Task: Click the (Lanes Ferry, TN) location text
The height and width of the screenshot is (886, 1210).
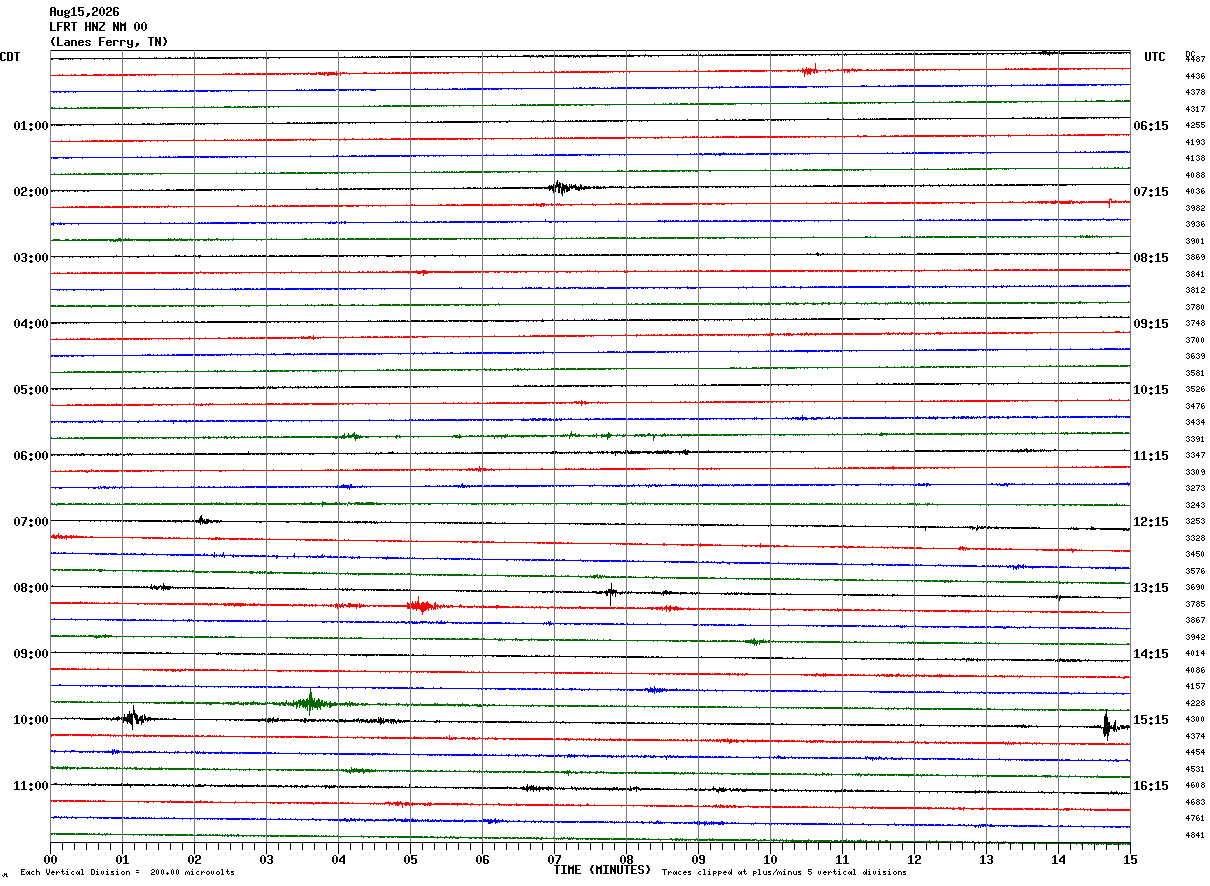Action: tap(109, 42)
